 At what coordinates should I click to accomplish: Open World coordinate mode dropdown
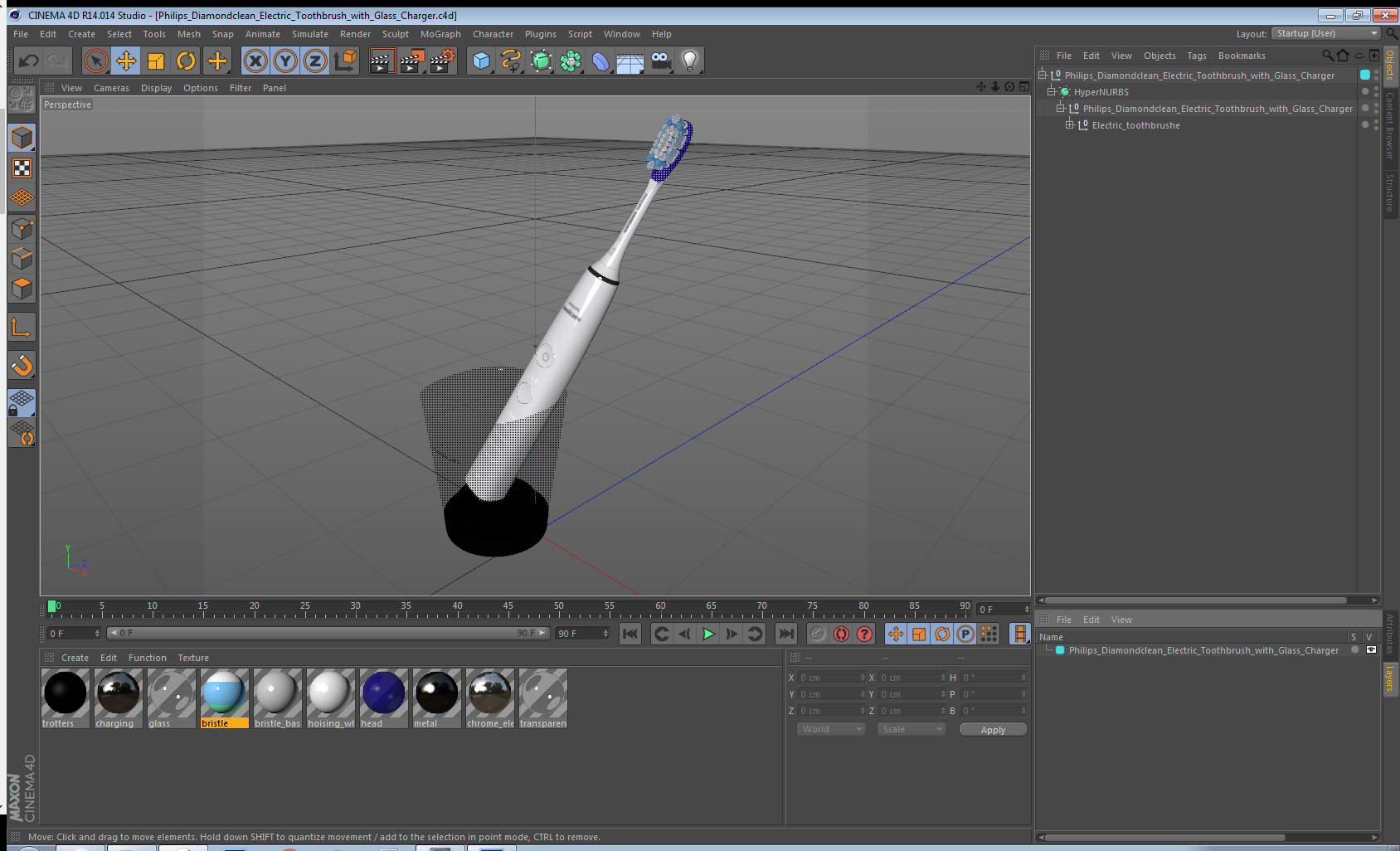point(831,729)
